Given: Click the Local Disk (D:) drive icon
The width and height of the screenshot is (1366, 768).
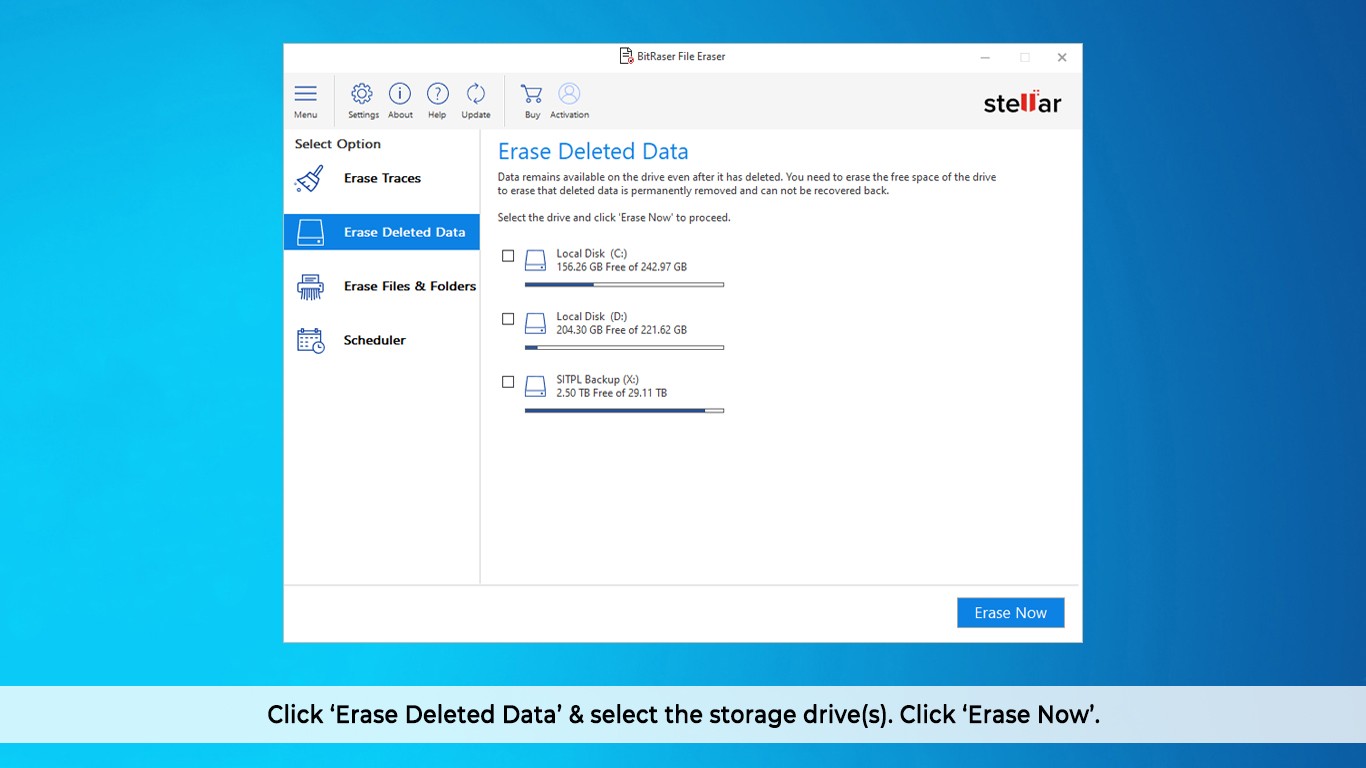Looking at the screenshot, I should pos(536,324).
